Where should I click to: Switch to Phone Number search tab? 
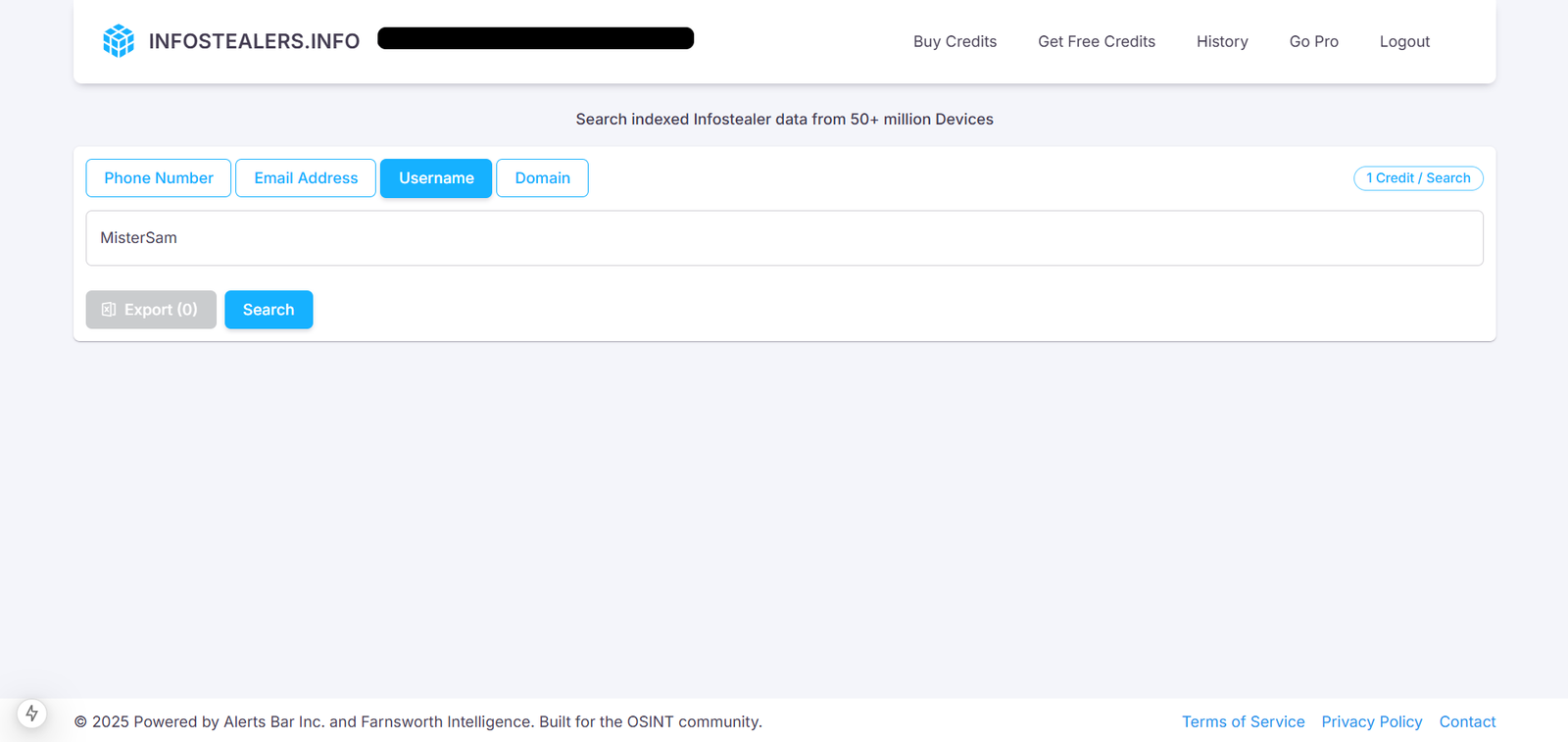pos(159,177)
